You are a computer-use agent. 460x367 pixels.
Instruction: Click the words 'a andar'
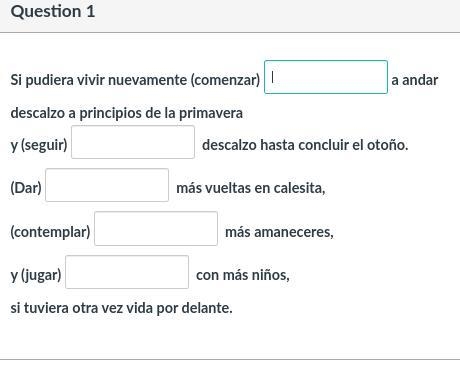(415, 80)
